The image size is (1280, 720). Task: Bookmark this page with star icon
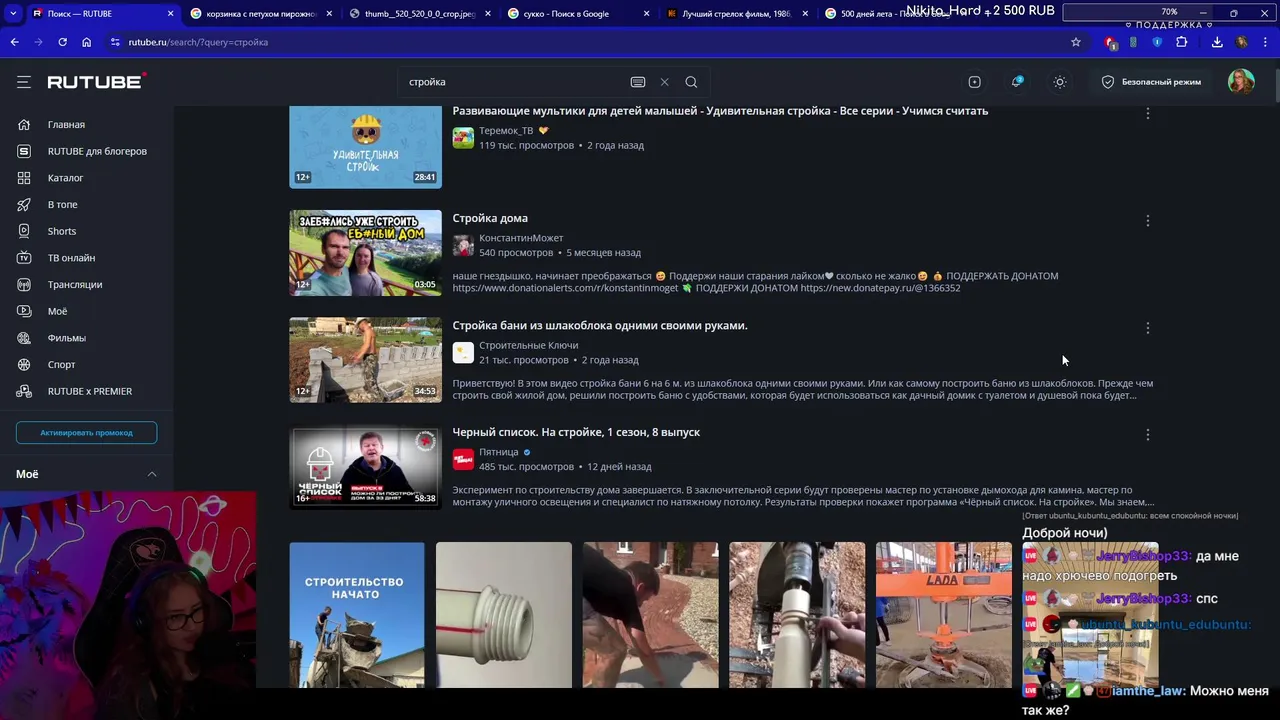(x=1076, y=42)
